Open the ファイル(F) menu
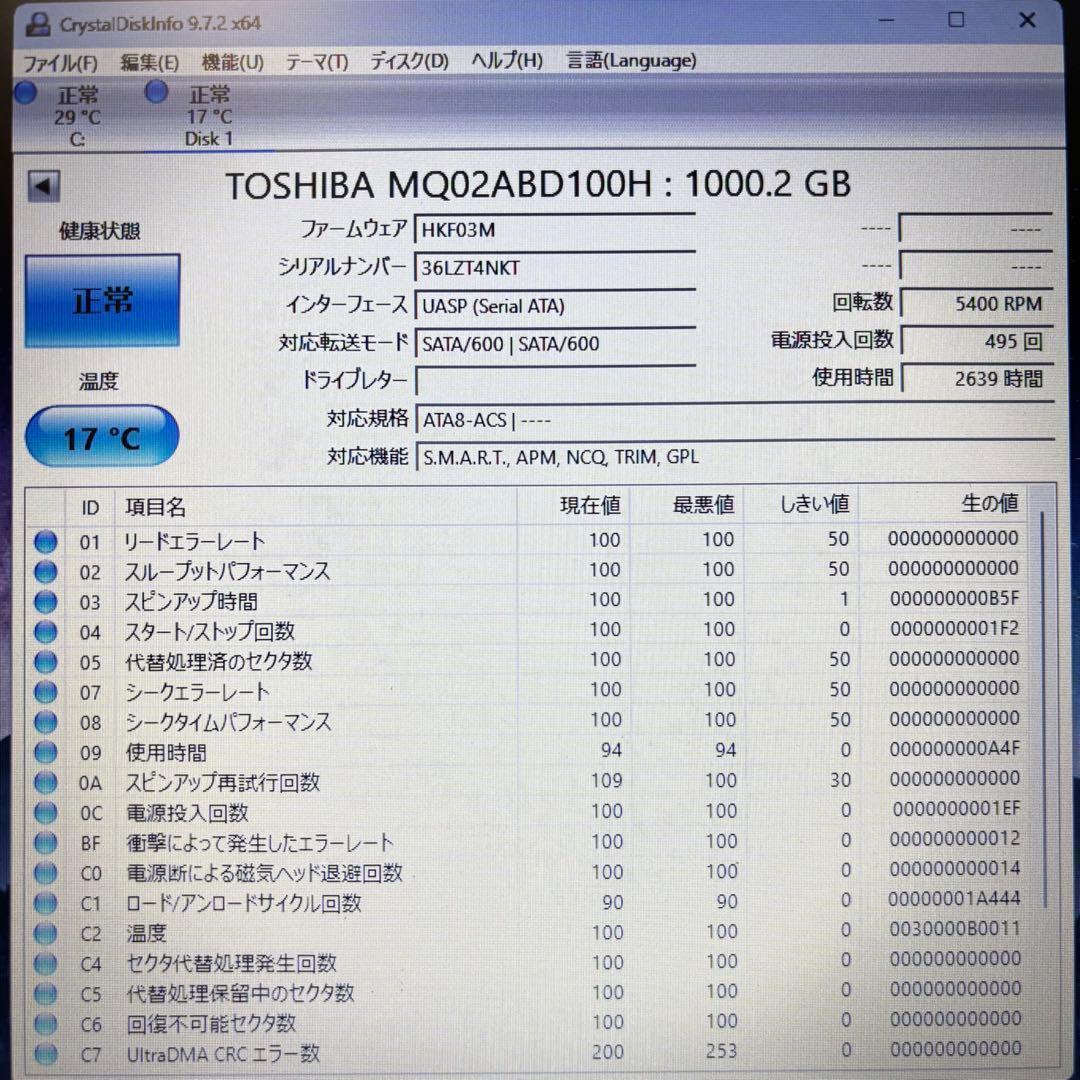Screen dimensions: 1080x1080 tap(59, 61)
